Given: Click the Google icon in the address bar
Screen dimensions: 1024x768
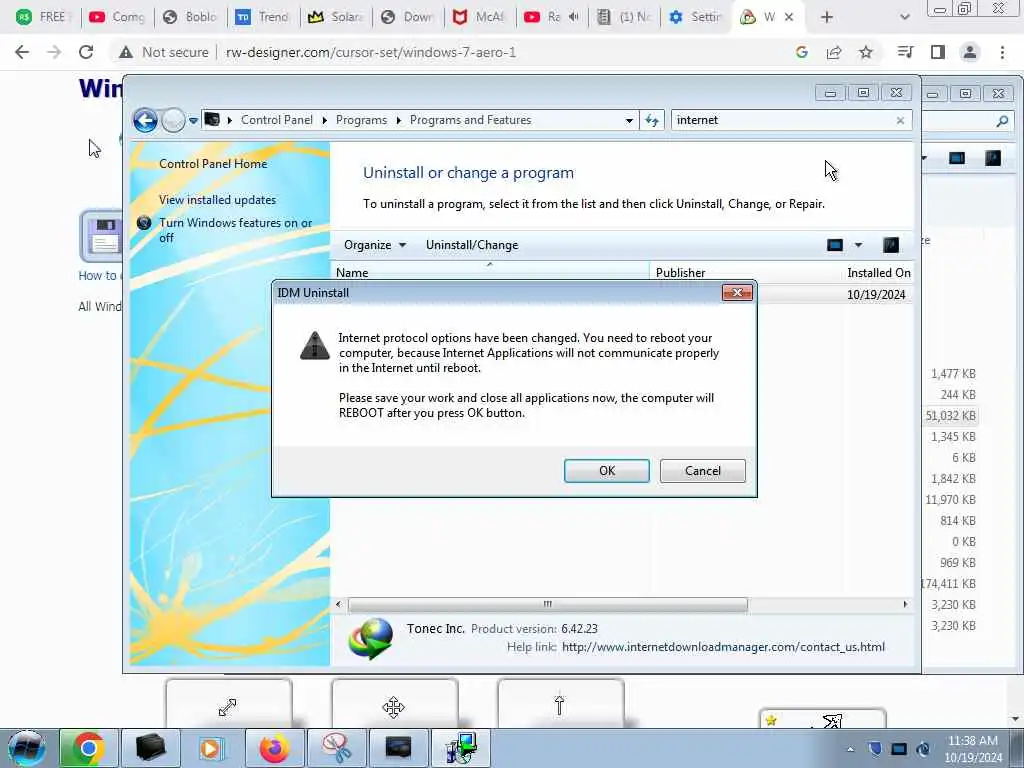Looking at the screenshot, I should (802, 52).
